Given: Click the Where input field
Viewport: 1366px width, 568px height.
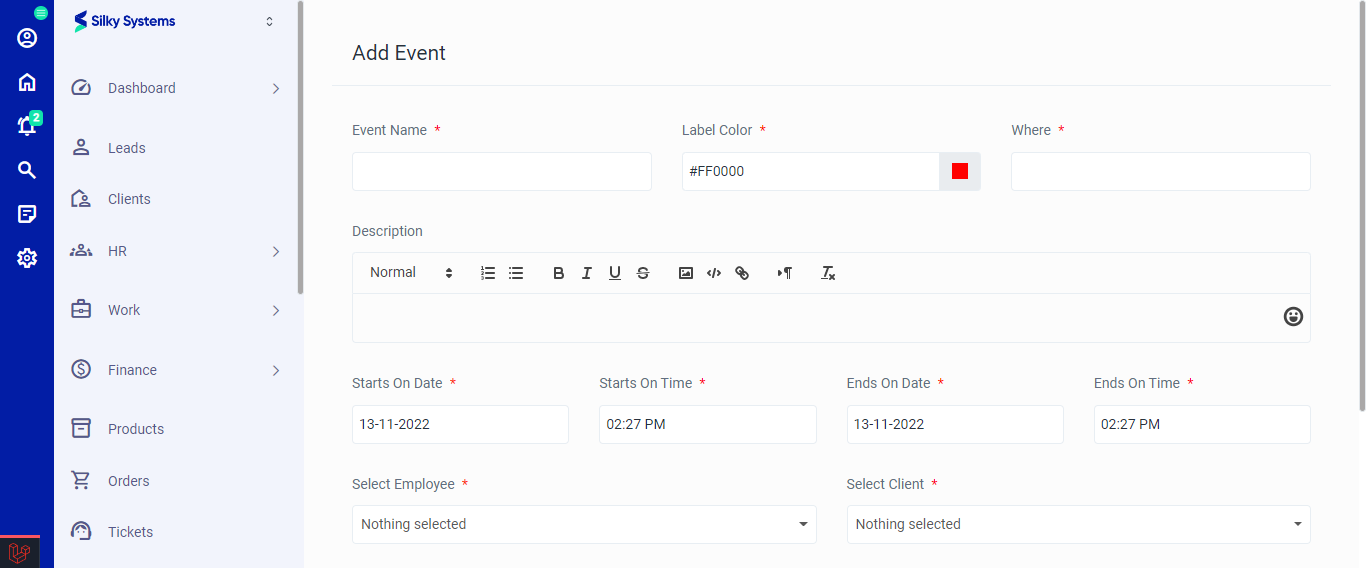Looking at the screenshot, I should pyautogui.click(x=1161, y=171).
